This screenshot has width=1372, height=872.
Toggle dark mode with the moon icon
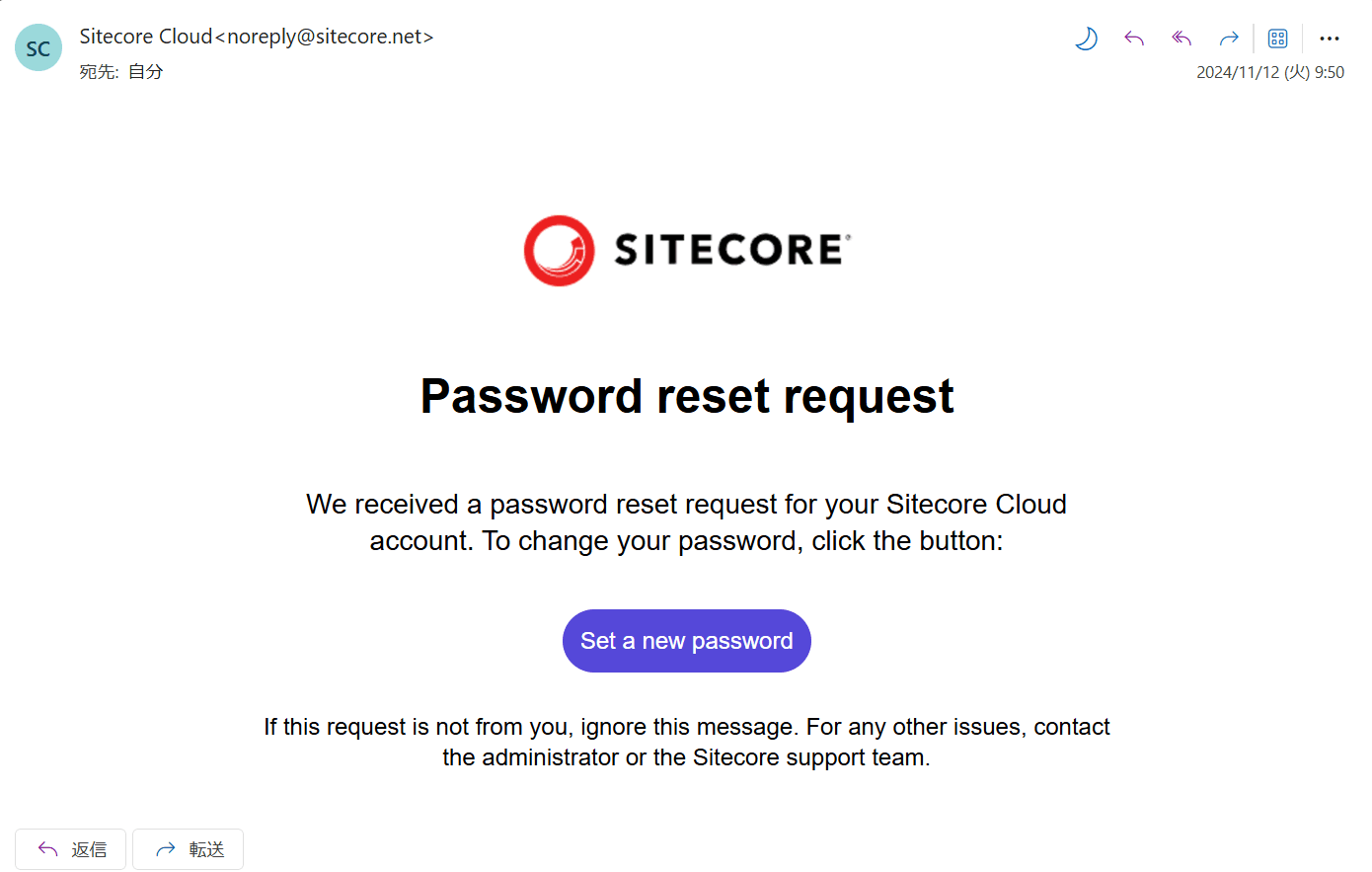point(1086,39)
